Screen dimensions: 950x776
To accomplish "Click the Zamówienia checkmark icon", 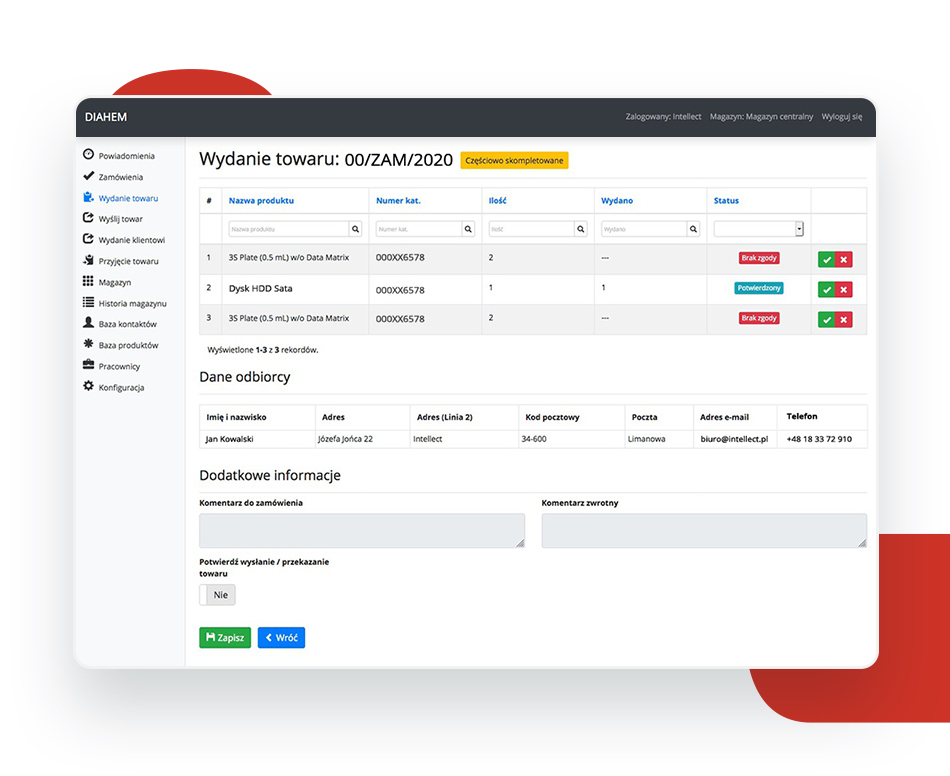I will [x=88, y=176].
